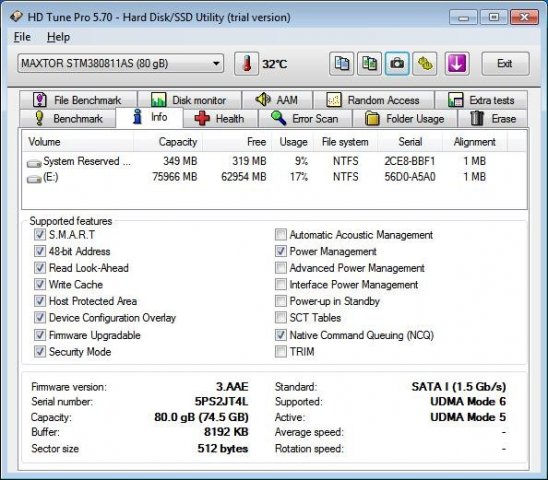
Task: Open the Extra tests tab
Action: tap(481, 100)
